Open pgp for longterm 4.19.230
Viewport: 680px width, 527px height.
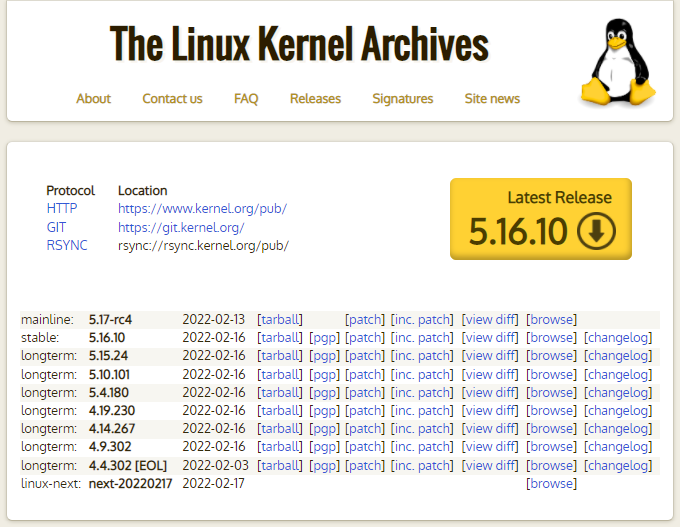324,410
